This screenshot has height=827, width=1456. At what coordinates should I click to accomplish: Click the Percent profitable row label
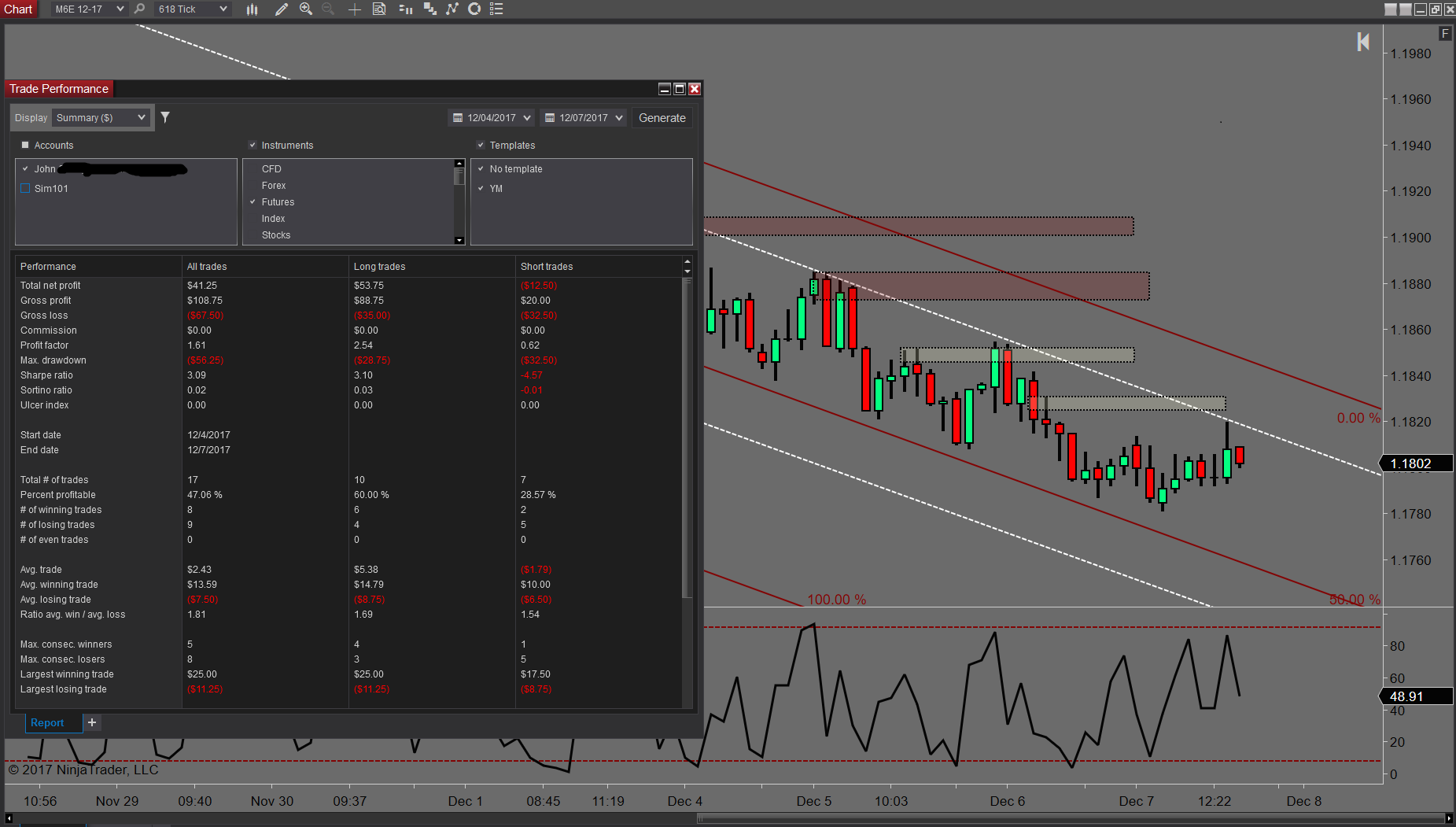57,494
